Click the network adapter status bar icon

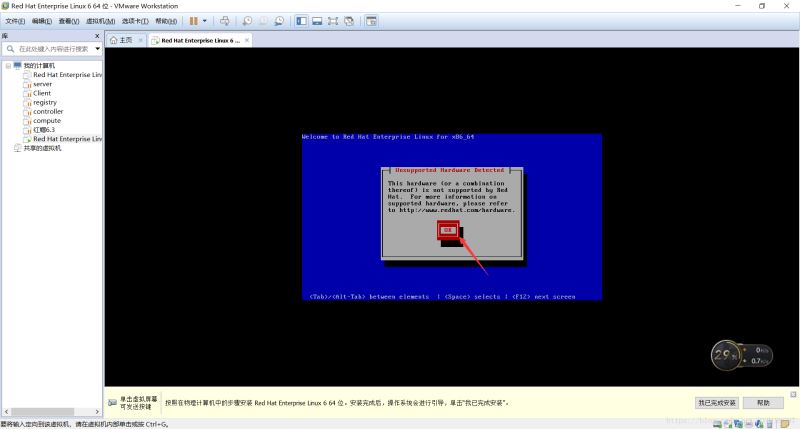point(738,424)
